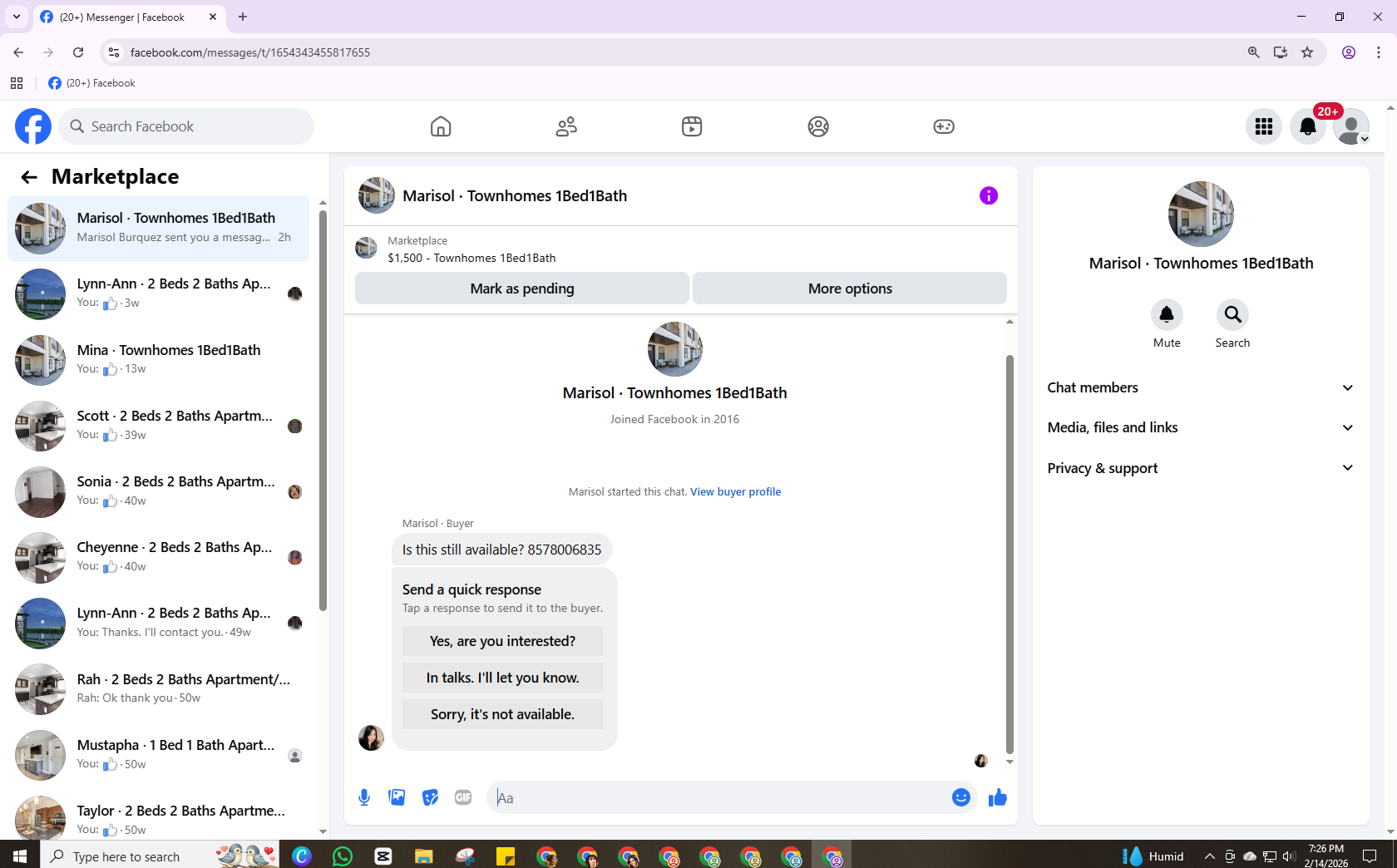The image size is (1397, 868).
Task: Open the Cheyenne · 2 Beds 2 Baths conversation
Action: click(159, 557)
